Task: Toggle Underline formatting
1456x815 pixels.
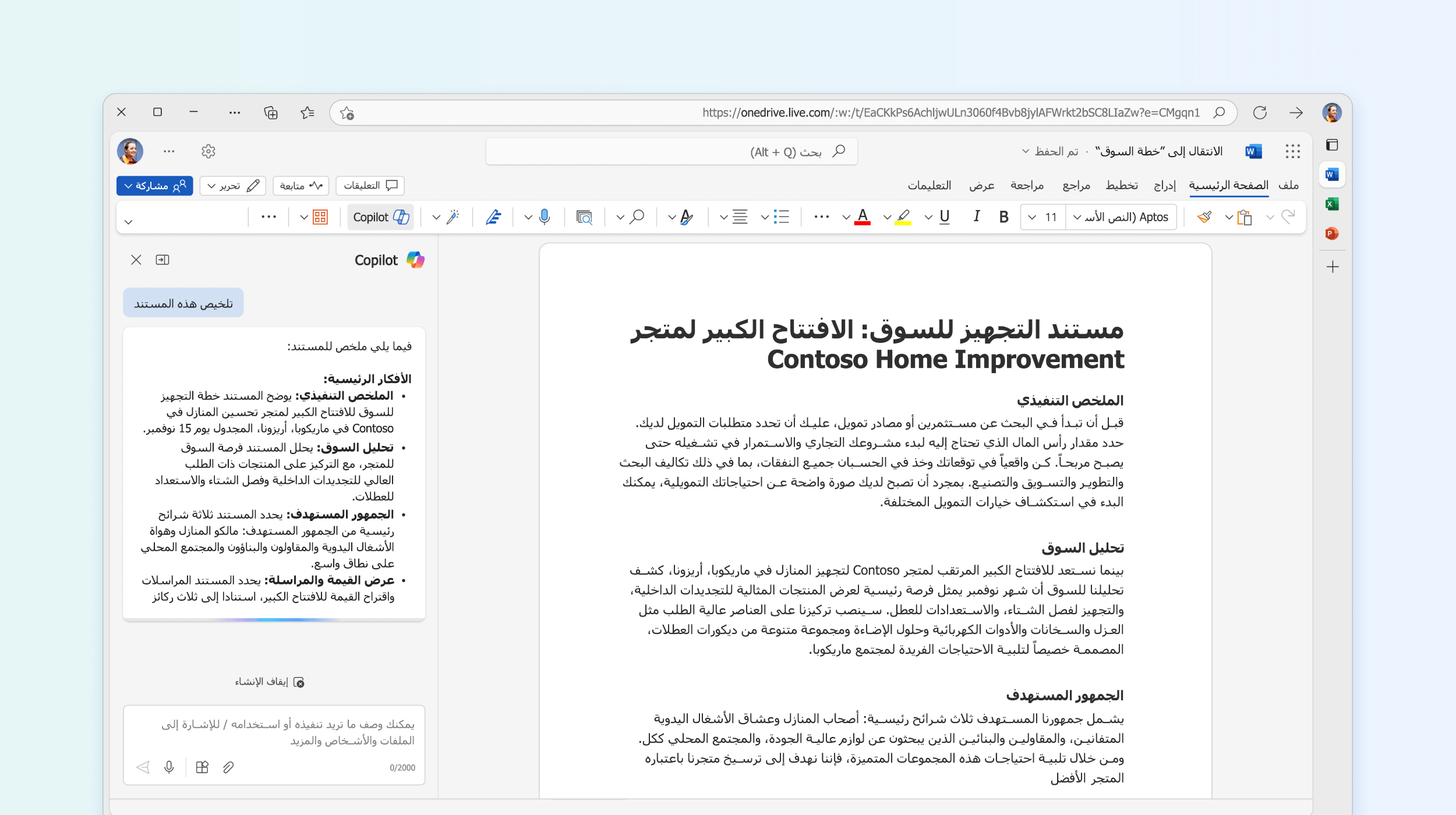Action: pos(945,217)
